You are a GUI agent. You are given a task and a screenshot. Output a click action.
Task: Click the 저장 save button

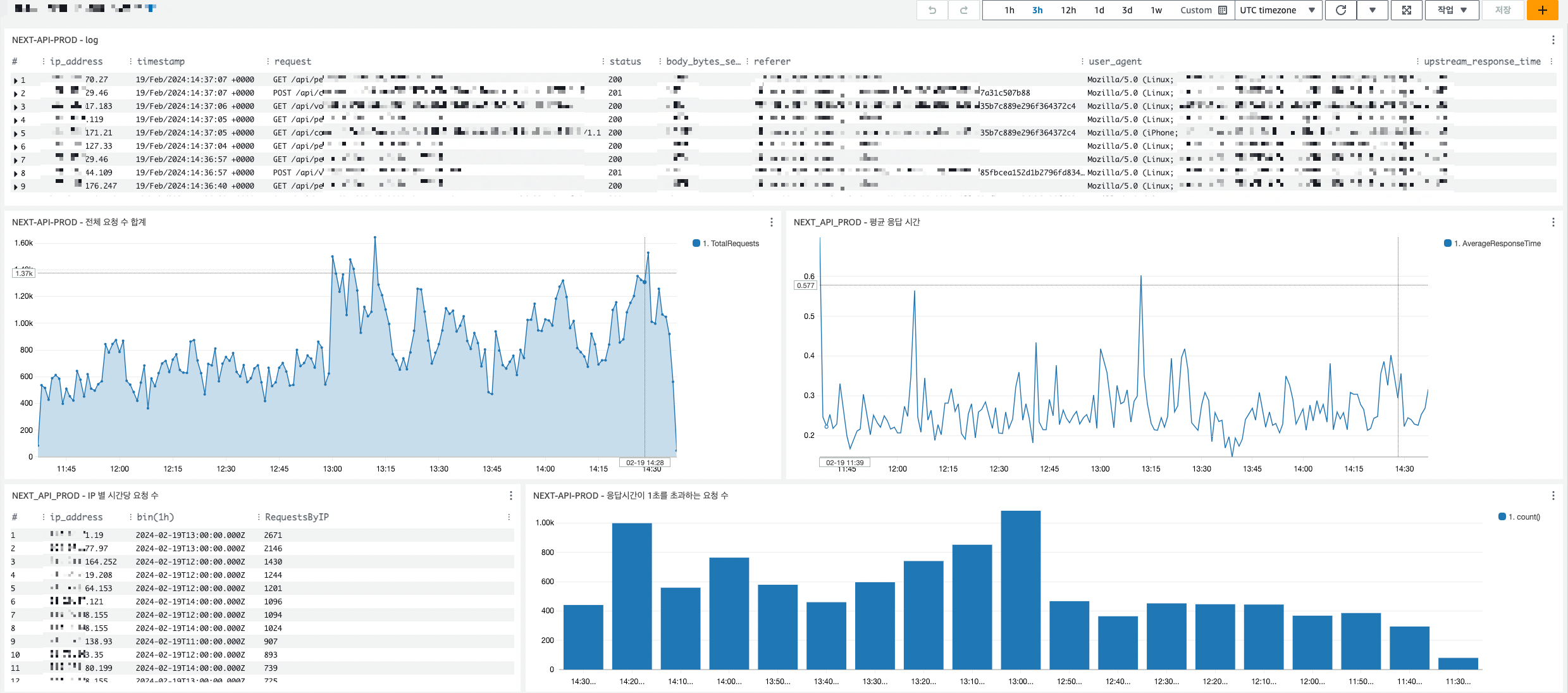point(1502,10)
